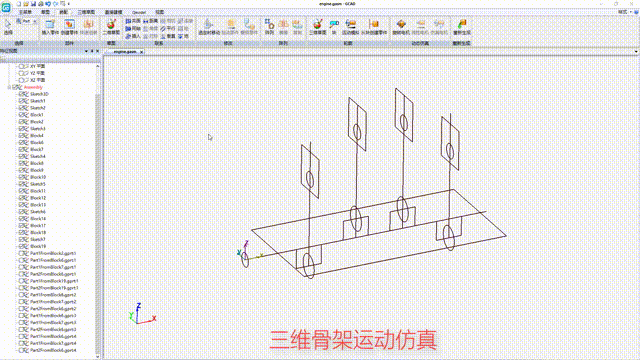Select Sketch4 in the feature tree
This screenshot has height=360, width=640.
click(38, 156)
